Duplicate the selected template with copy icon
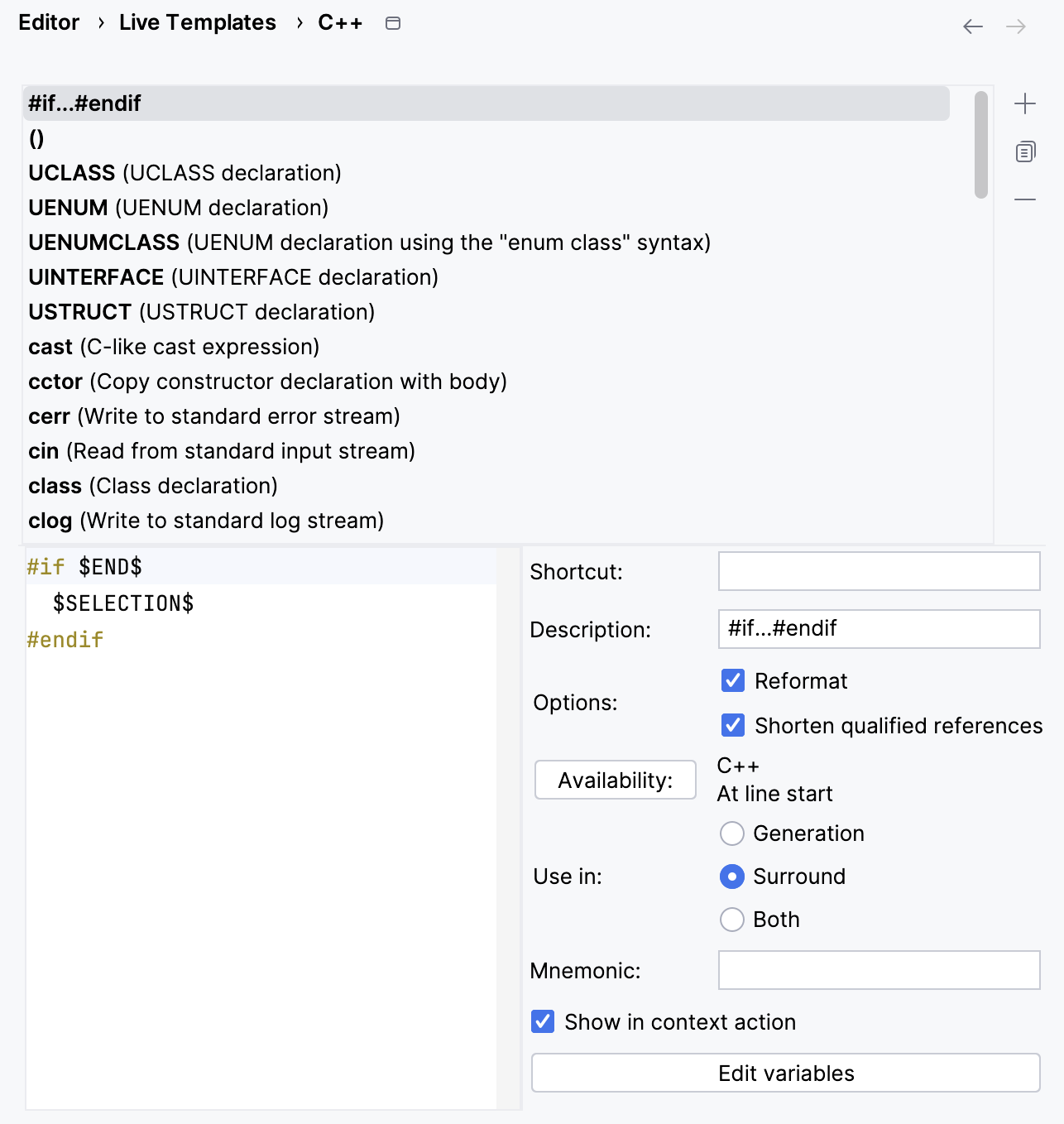The width and height of the screenshot is (1064, 1124). [1025, 151]
